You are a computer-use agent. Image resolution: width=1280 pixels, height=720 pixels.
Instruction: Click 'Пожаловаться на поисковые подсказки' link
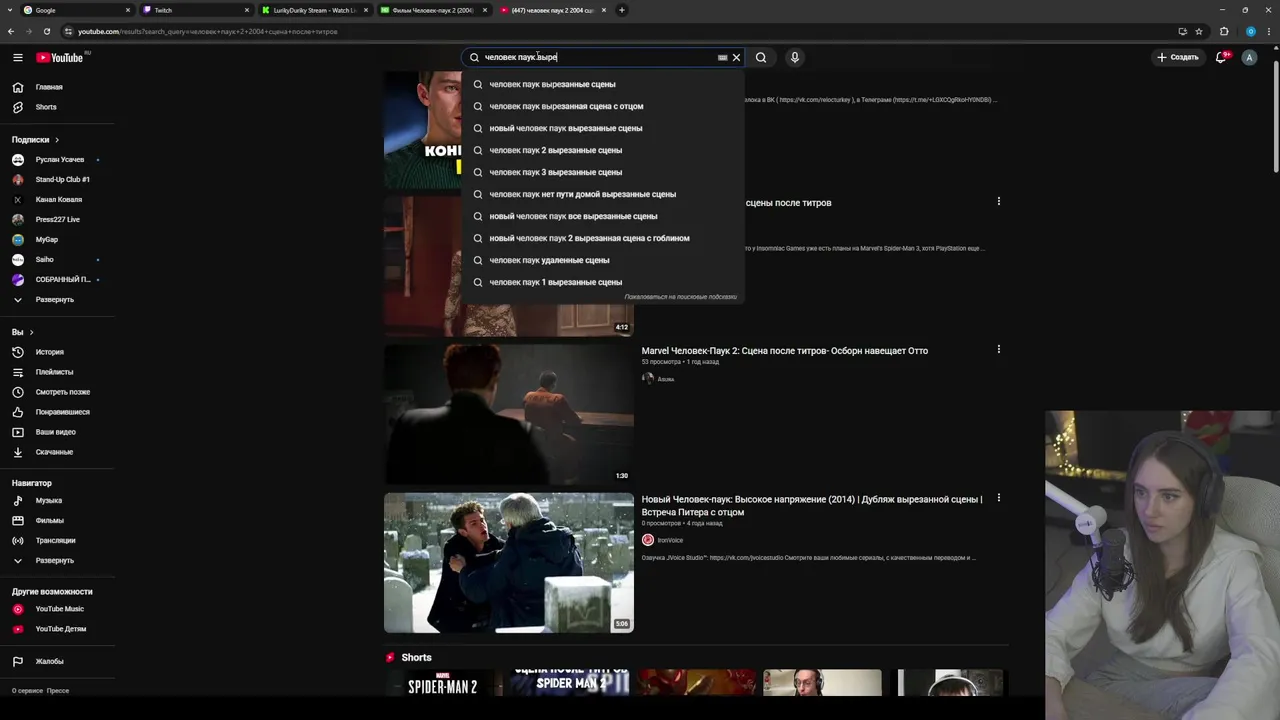(680, 297)
